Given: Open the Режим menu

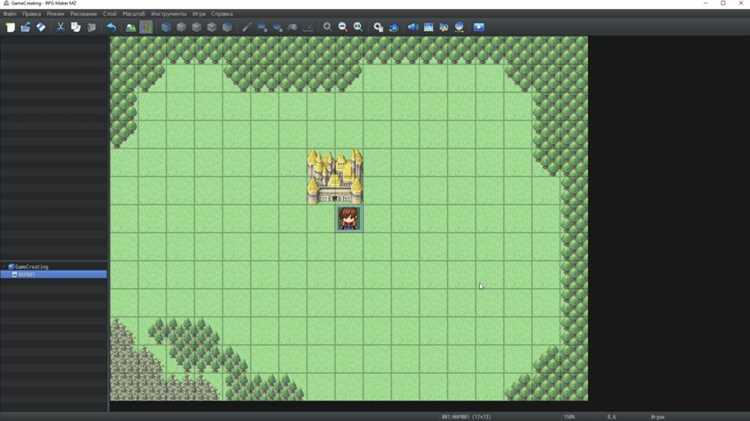Looking at the screenshot, I should point(55,14).
